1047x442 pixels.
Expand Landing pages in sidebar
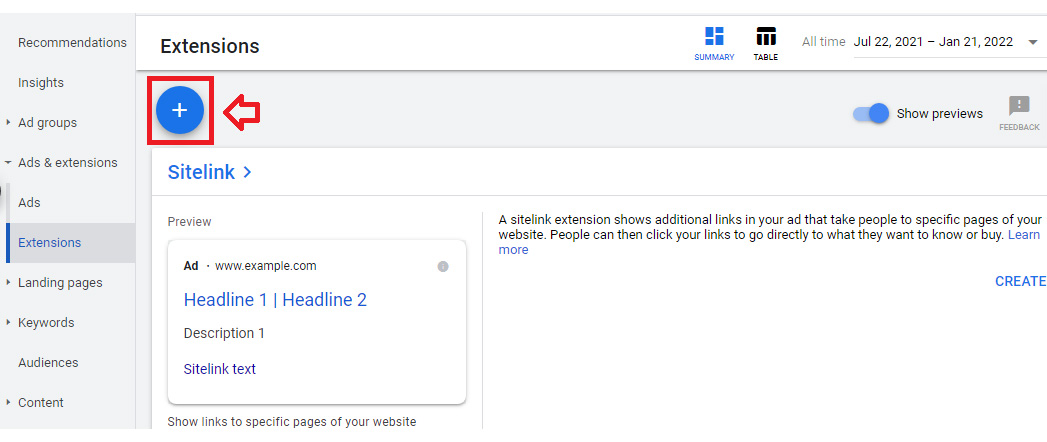tap(8, 282)
